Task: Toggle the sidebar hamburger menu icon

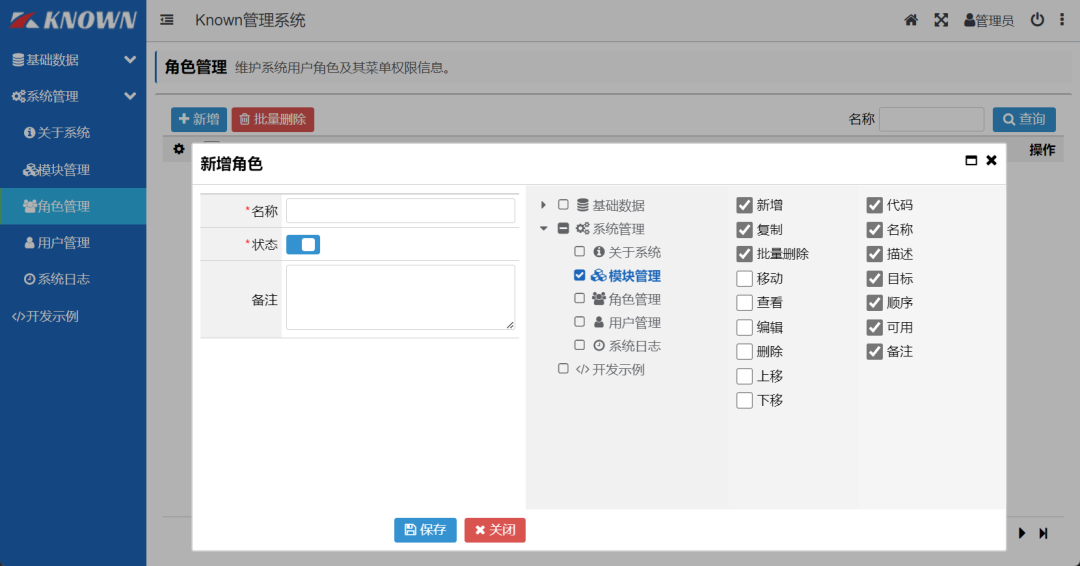Action: 167,20
